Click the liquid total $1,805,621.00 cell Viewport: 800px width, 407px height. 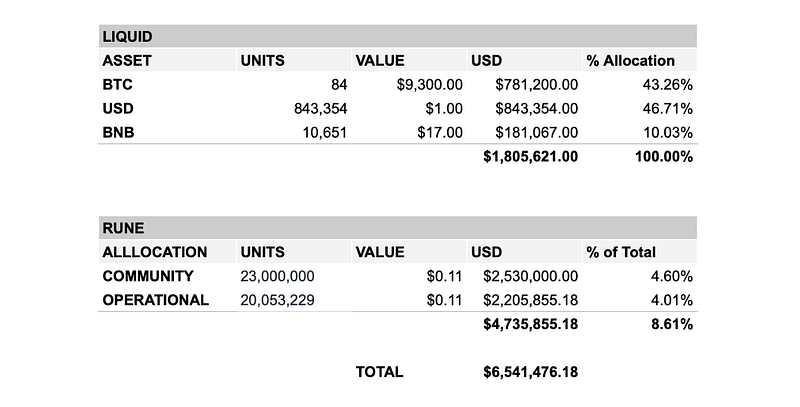[x=524, y=156]
